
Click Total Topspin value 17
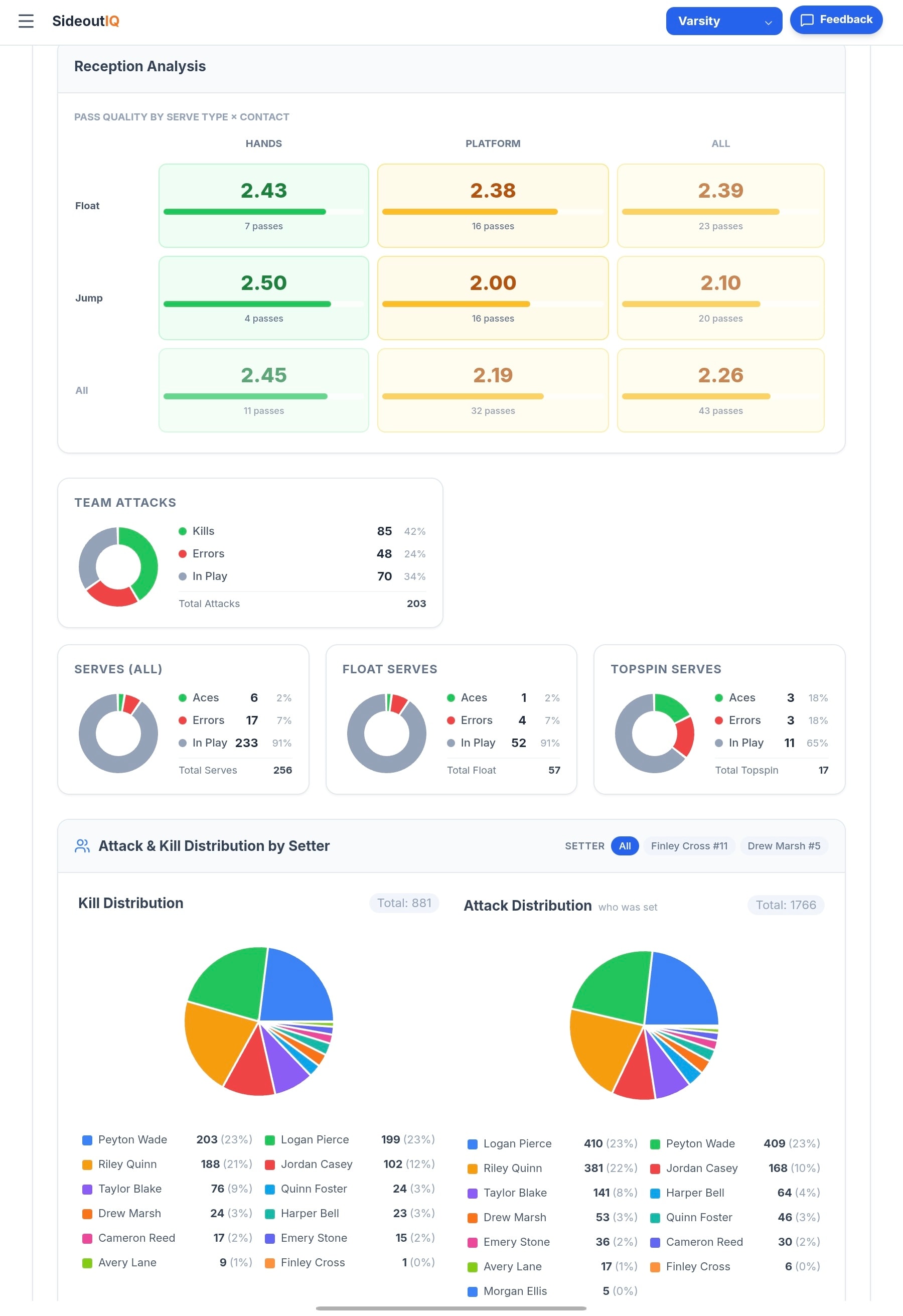click(x=823, y=770)
